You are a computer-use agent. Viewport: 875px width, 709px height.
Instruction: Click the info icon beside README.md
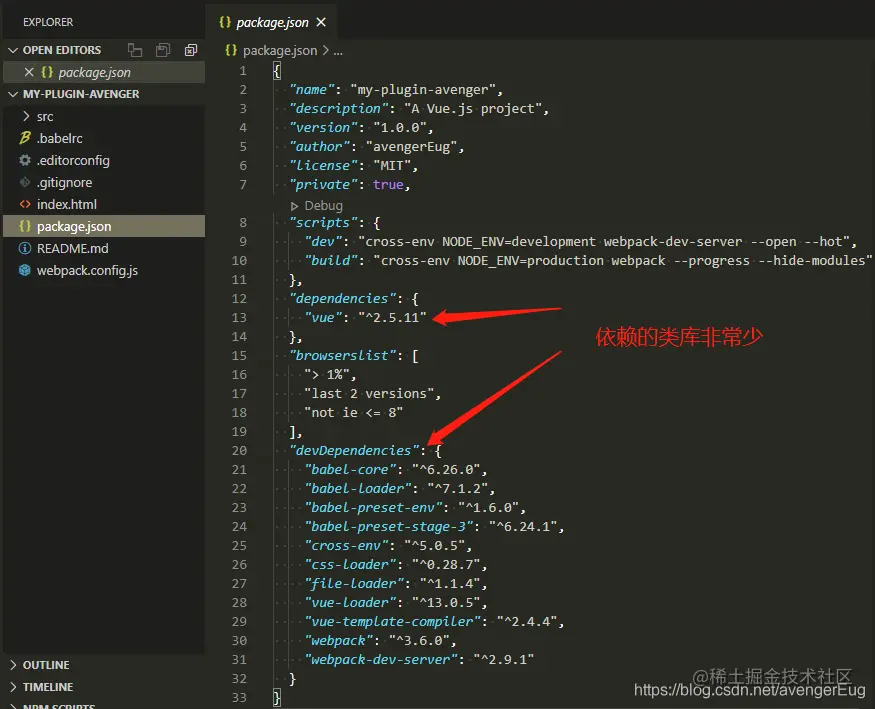click(25, 248)
